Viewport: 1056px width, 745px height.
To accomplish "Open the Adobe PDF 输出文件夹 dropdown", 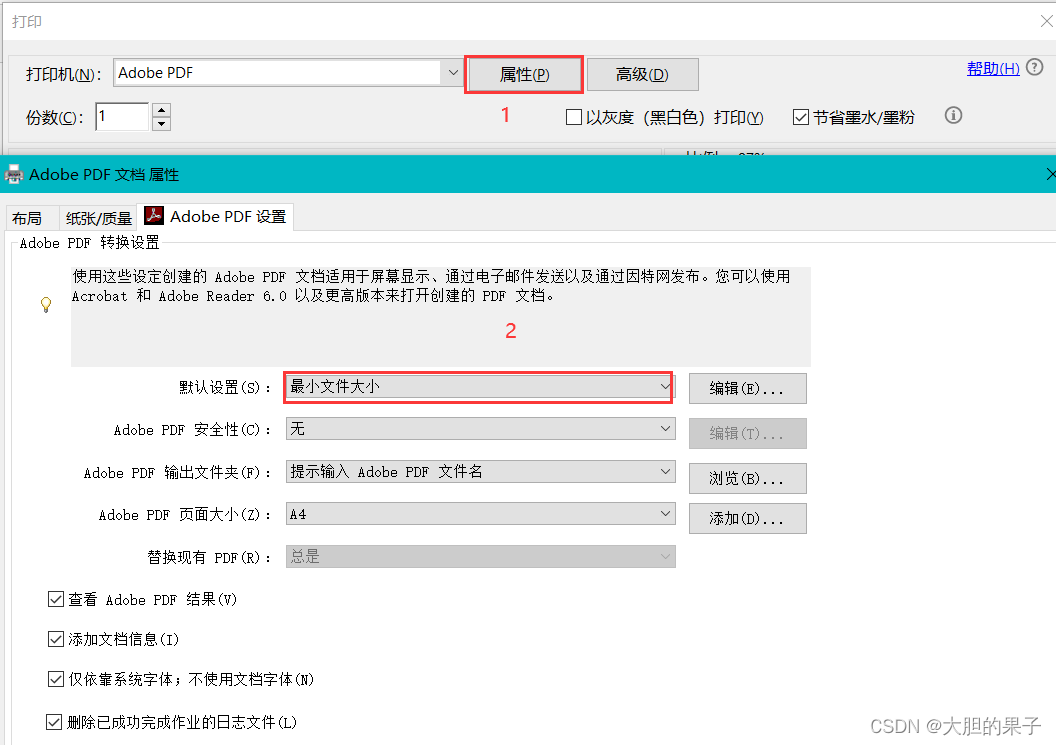I will click(x=481, y=472).
